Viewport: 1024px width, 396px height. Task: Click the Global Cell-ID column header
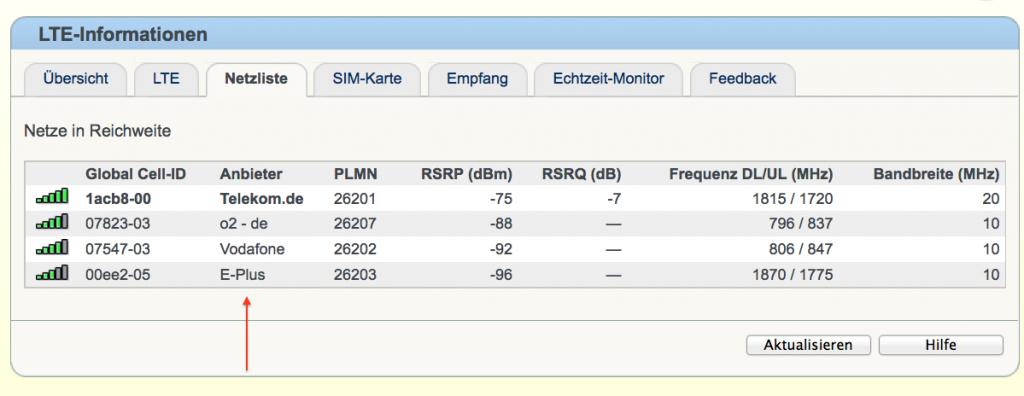click(x=136, y=174)
